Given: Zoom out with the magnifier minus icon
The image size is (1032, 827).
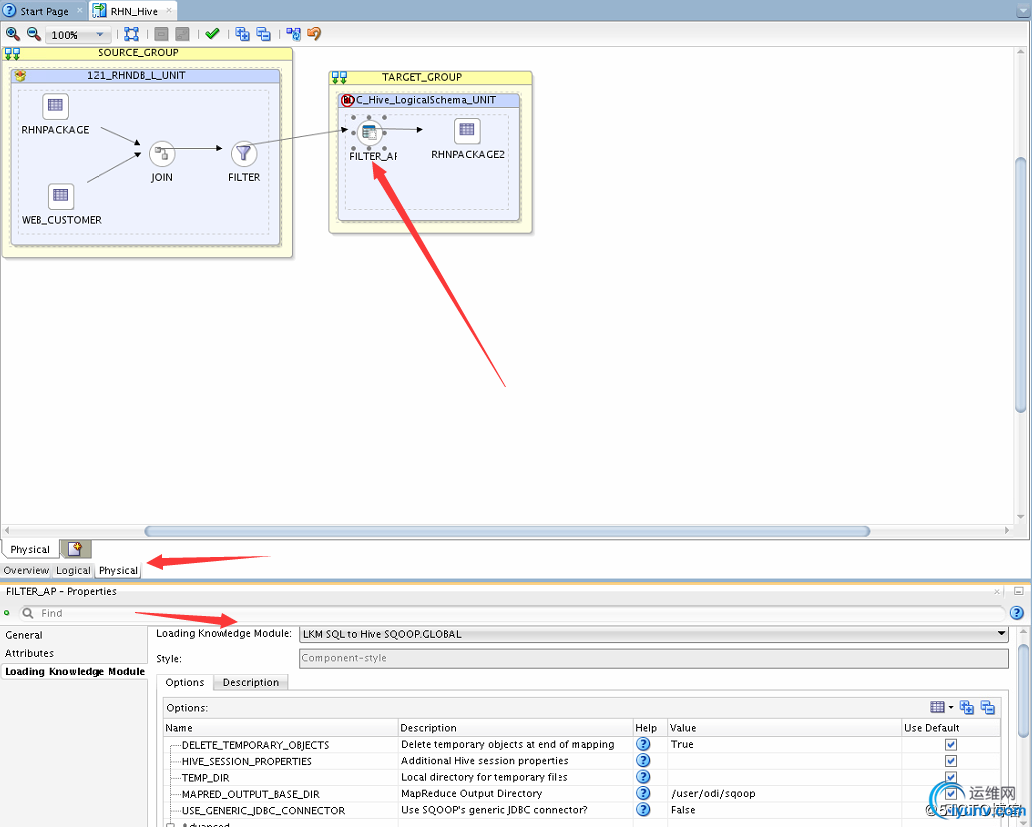Looking at the screenshot, I should 34,34.
